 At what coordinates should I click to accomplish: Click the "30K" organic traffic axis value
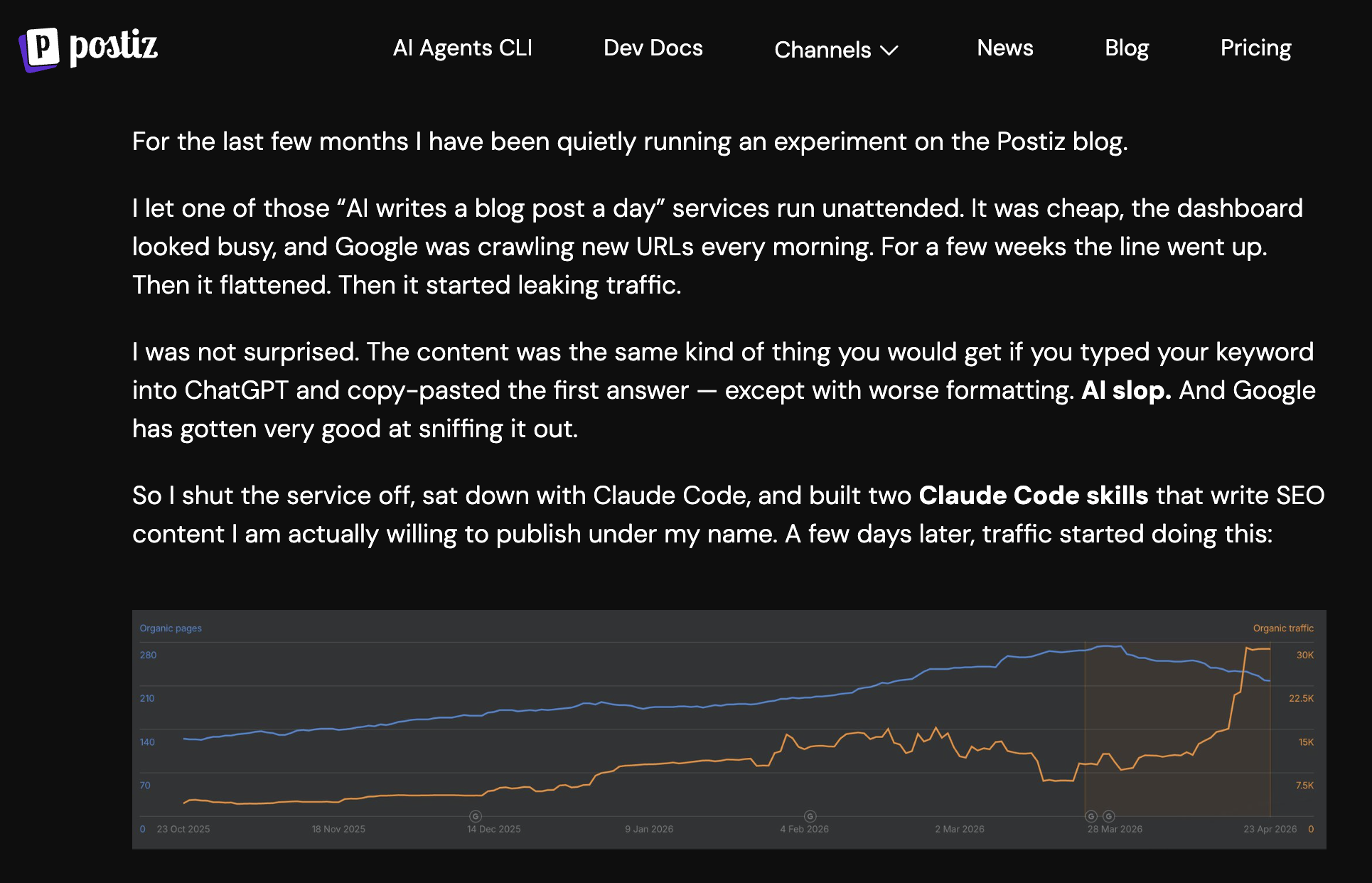[1305, 655]
